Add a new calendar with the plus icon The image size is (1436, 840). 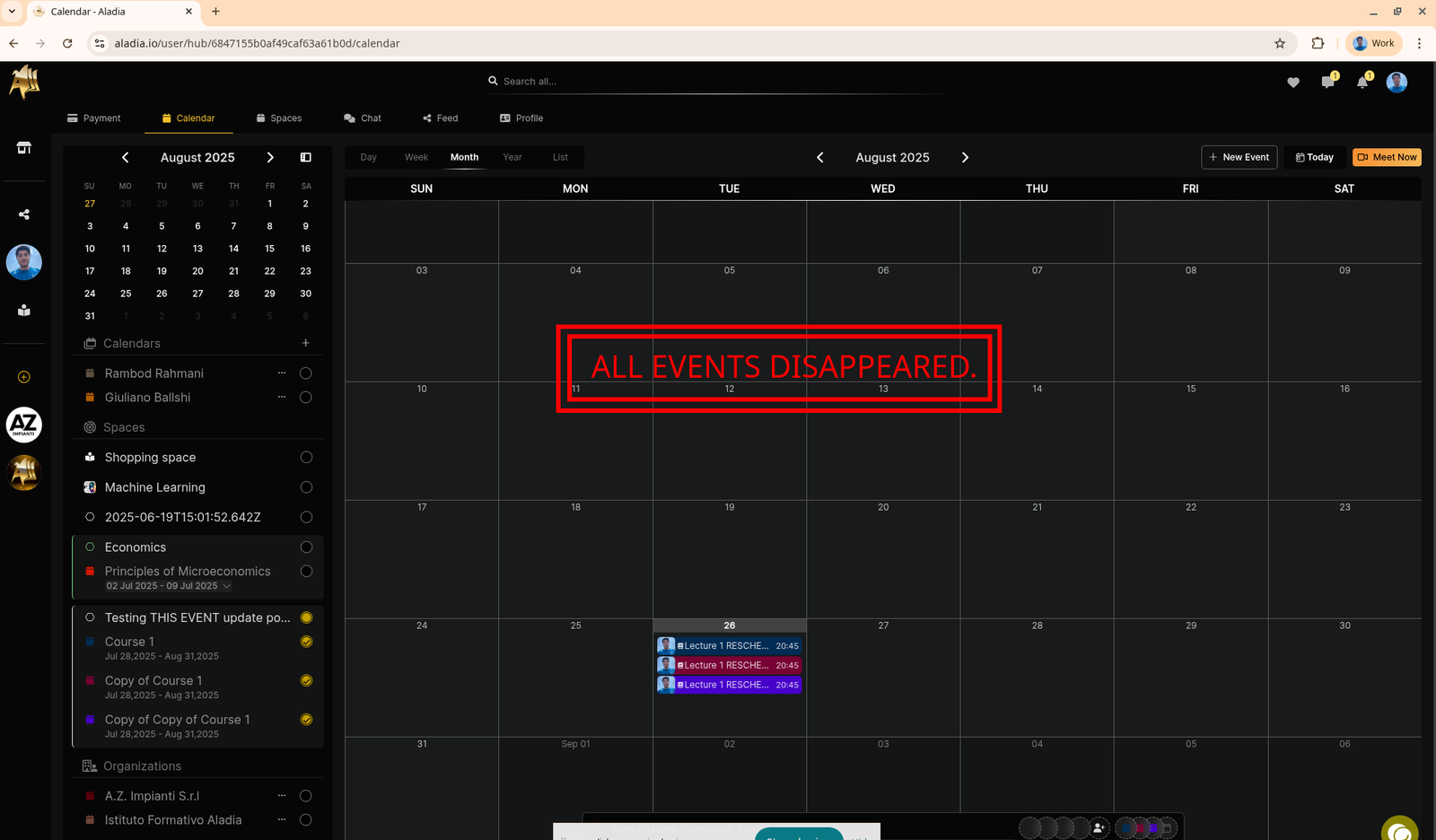(306, 343)
